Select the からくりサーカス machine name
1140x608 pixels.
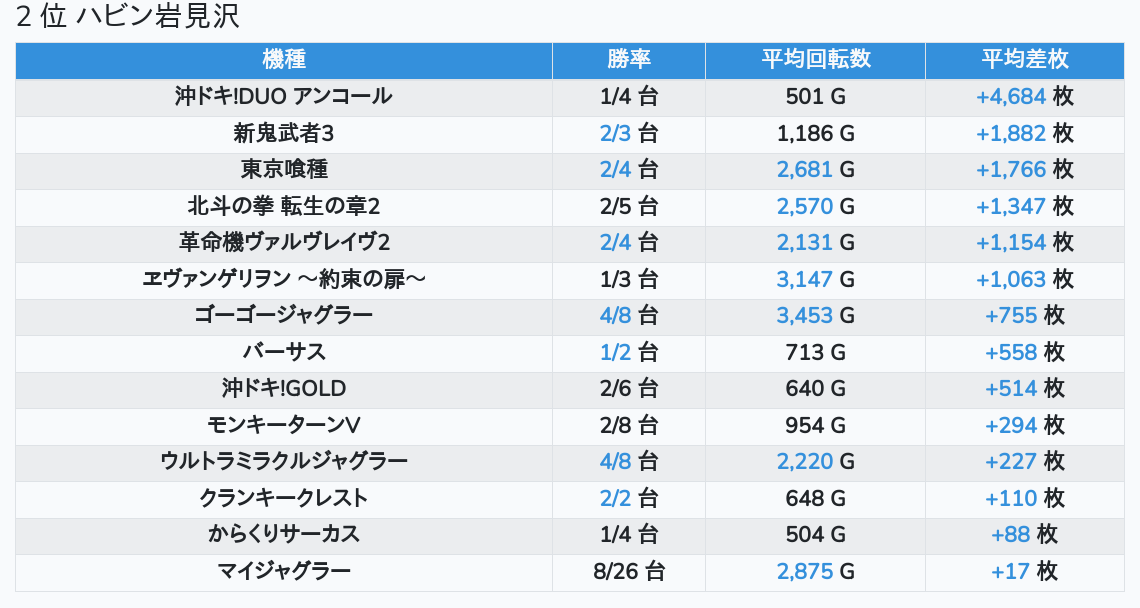[x=284, y=535]
